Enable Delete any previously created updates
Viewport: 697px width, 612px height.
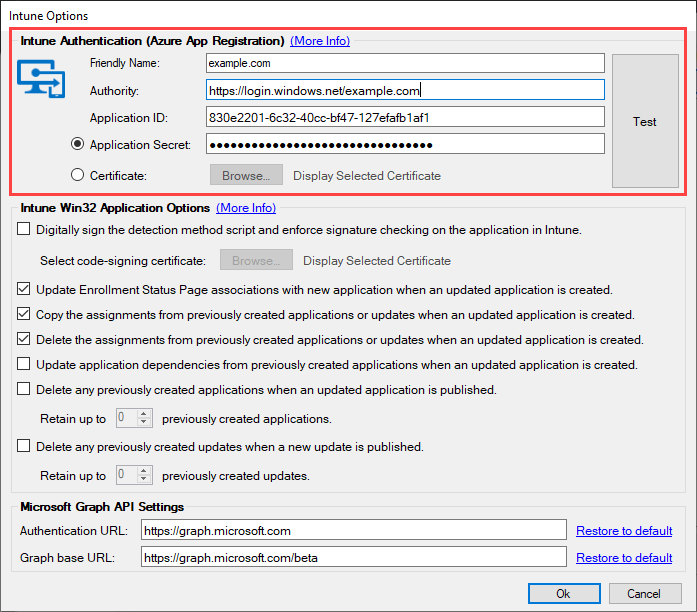[24, 446]
